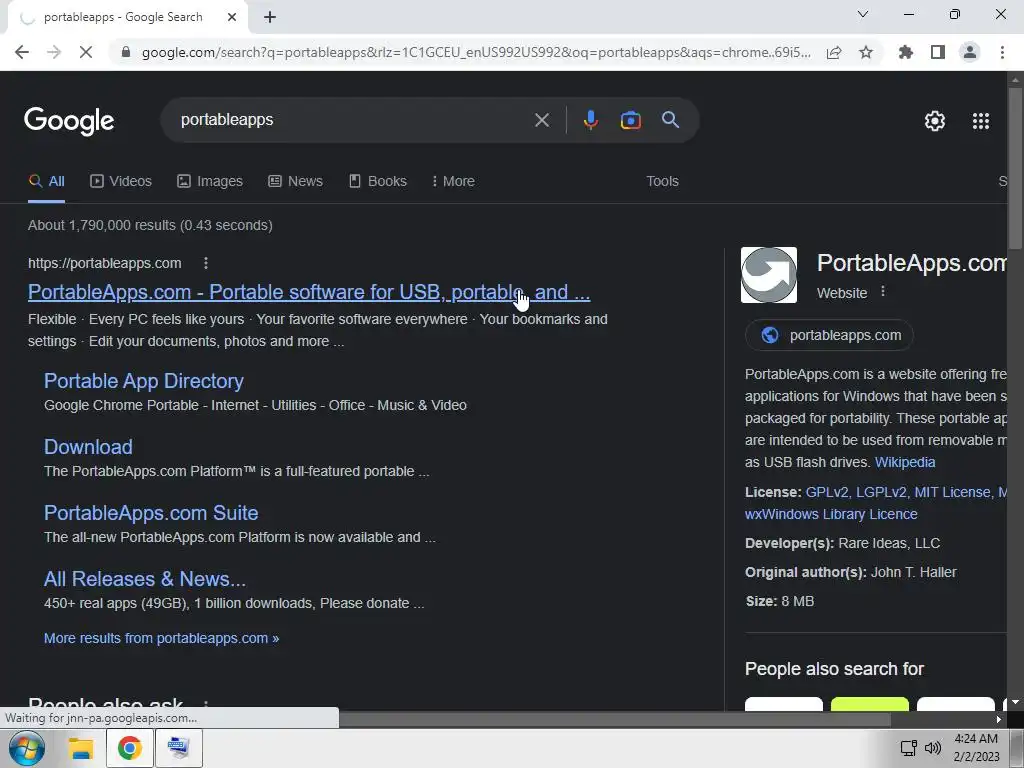This screenshot has height=768, width=1024.
Task: Switch to the News tab
Action: pos(295,182)
